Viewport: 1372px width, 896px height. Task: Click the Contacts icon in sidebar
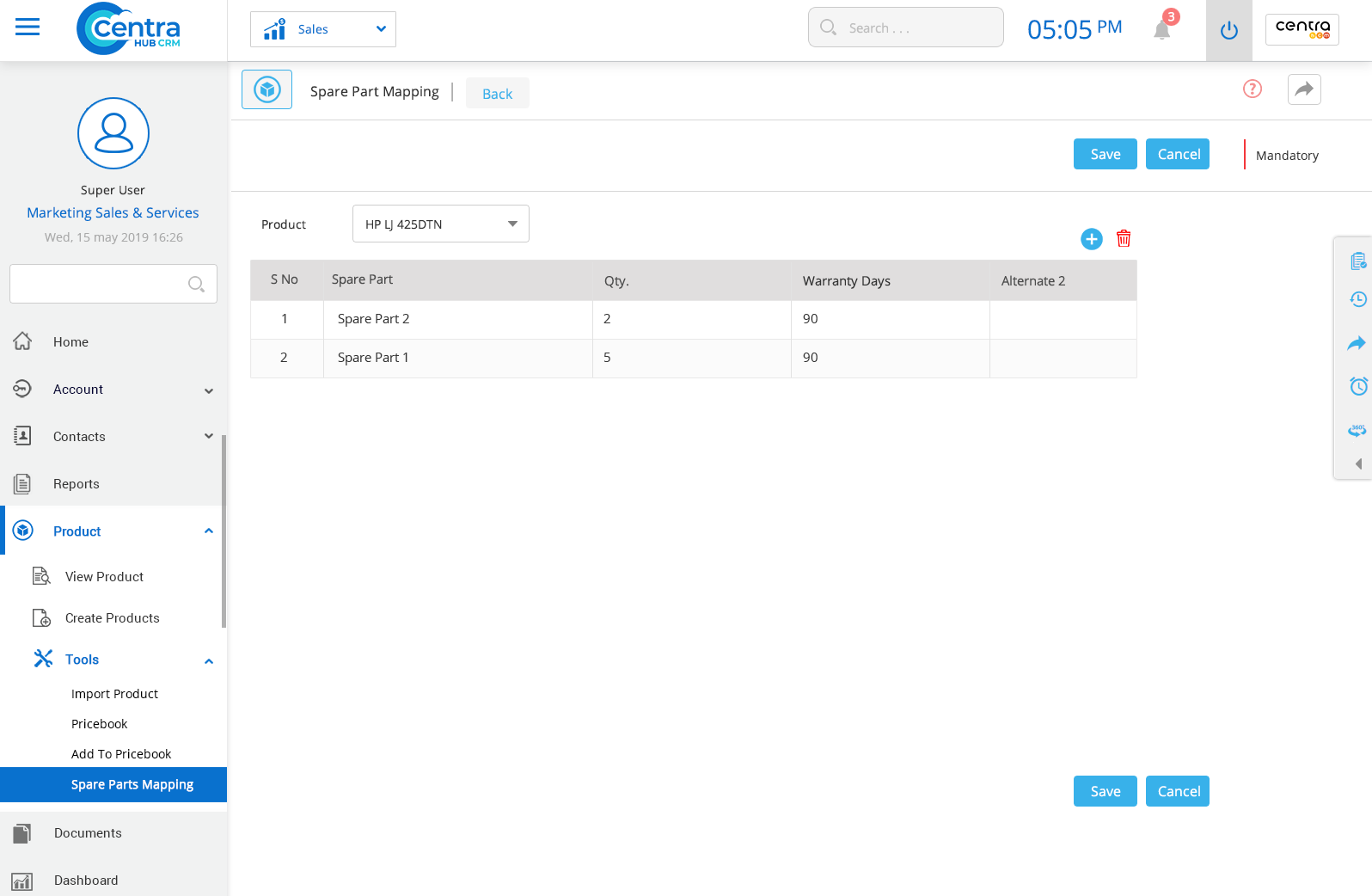click(x=22, y=436)
